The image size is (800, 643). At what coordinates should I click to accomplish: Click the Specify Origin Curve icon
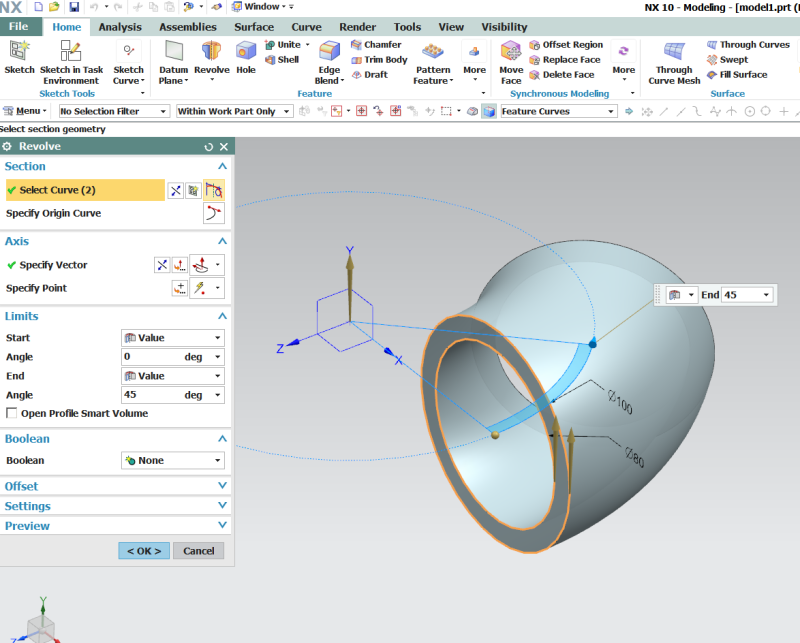click(x=213, y=213)
